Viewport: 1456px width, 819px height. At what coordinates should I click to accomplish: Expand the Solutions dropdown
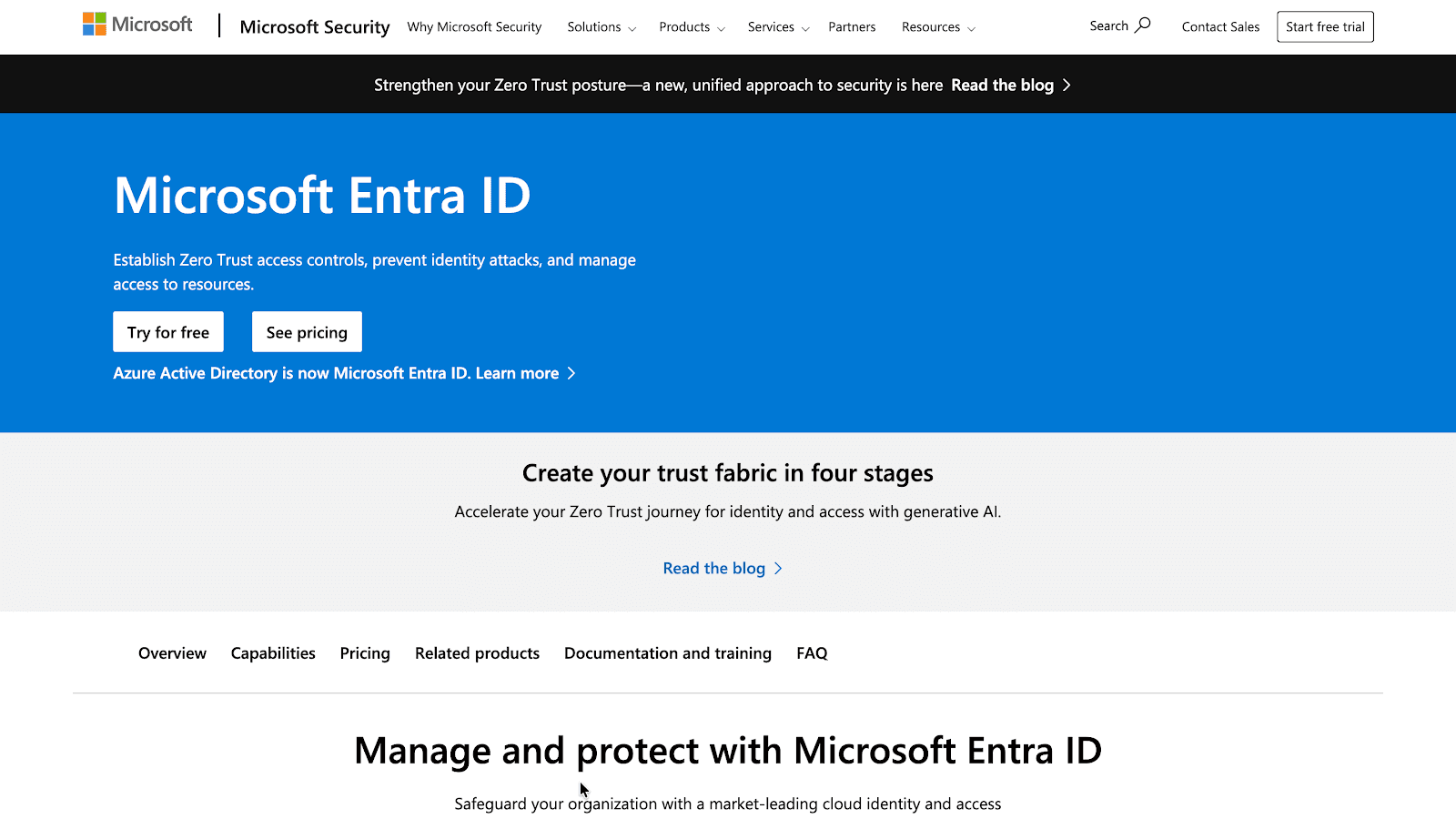[x=630, y=28]
